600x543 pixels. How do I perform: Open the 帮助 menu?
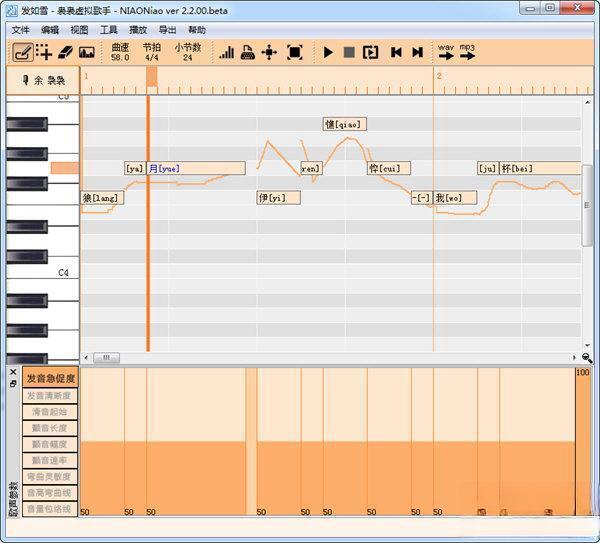[197, 30]
